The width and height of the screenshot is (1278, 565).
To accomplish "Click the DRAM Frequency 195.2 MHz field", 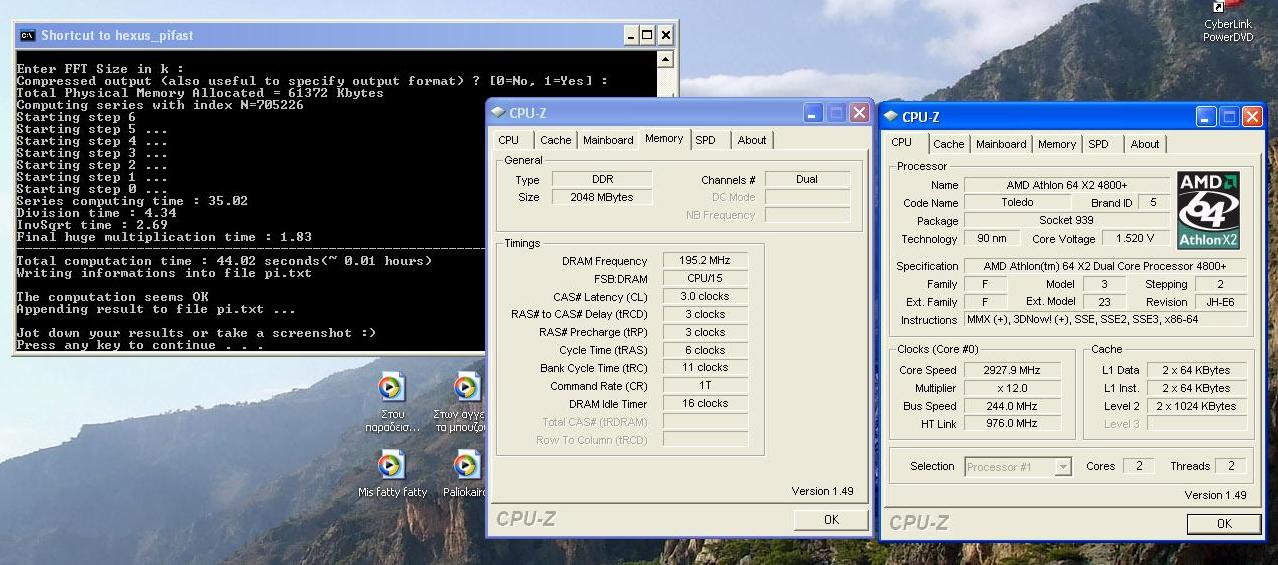I will [705, 261].
